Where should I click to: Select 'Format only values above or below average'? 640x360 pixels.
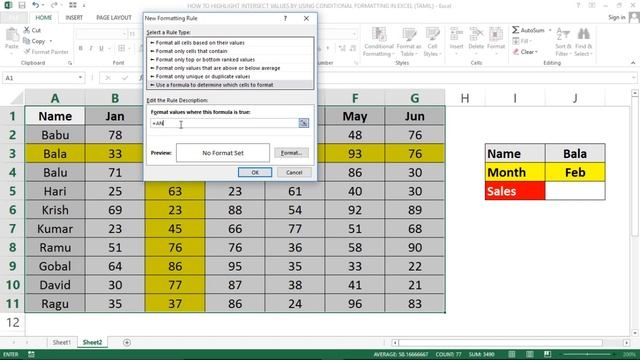pos(230,68)
